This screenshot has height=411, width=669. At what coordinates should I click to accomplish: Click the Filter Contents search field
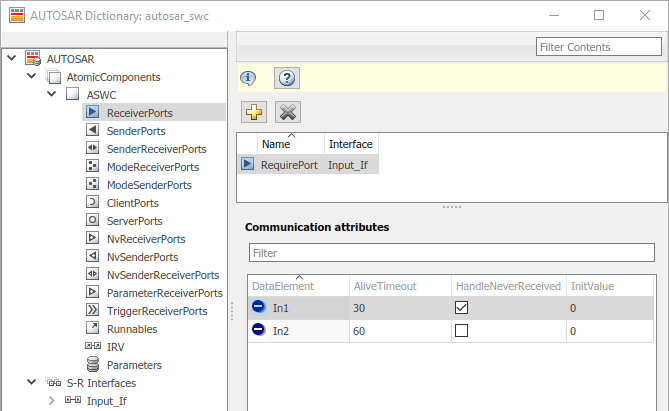coord(599,47)
